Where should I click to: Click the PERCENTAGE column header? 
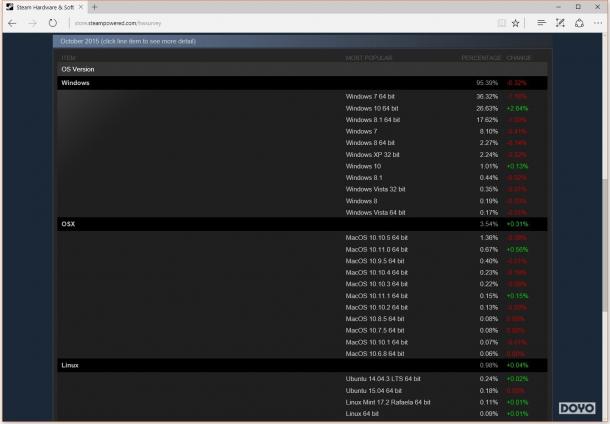pos(481,58)
